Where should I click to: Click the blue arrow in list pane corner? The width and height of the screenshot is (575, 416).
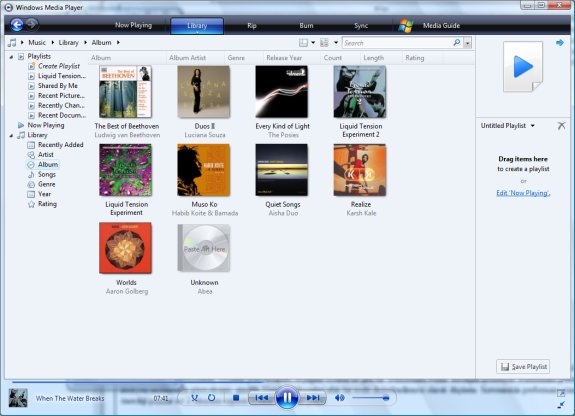[x=560, y=43]
